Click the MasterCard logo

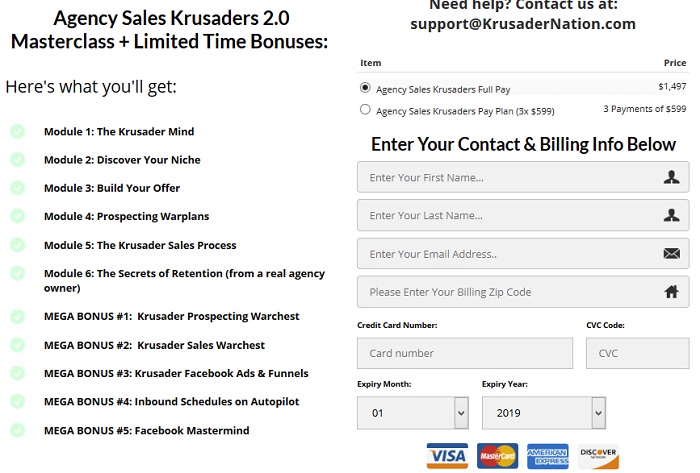point(495,456)
